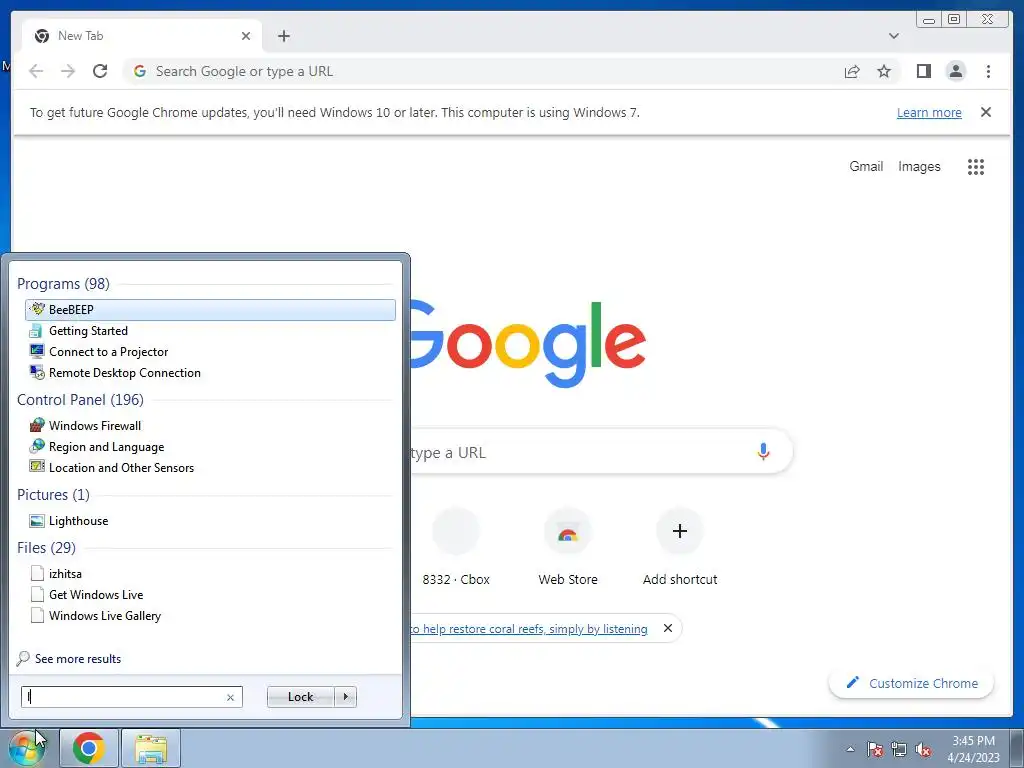1024x768 pixels.
Task: Open Getting Started program
Action: [x=210, y=330]
